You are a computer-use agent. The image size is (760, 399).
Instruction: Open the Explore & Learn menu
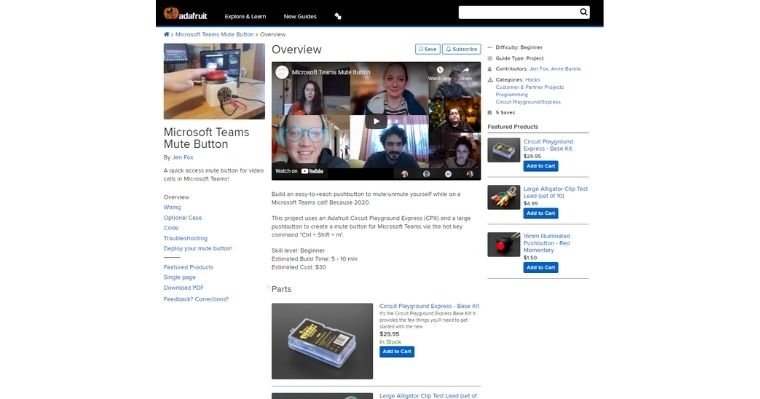245,16
